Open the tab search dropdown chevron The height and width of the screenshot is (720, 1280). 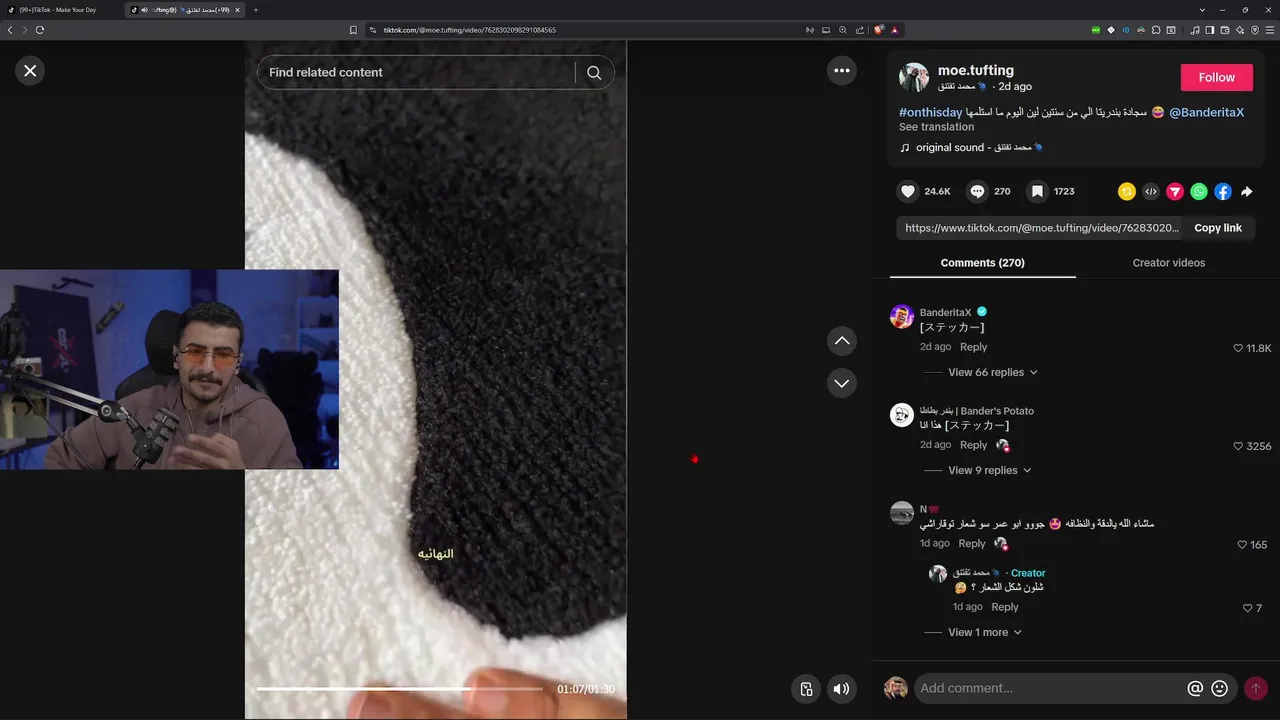1202,10
